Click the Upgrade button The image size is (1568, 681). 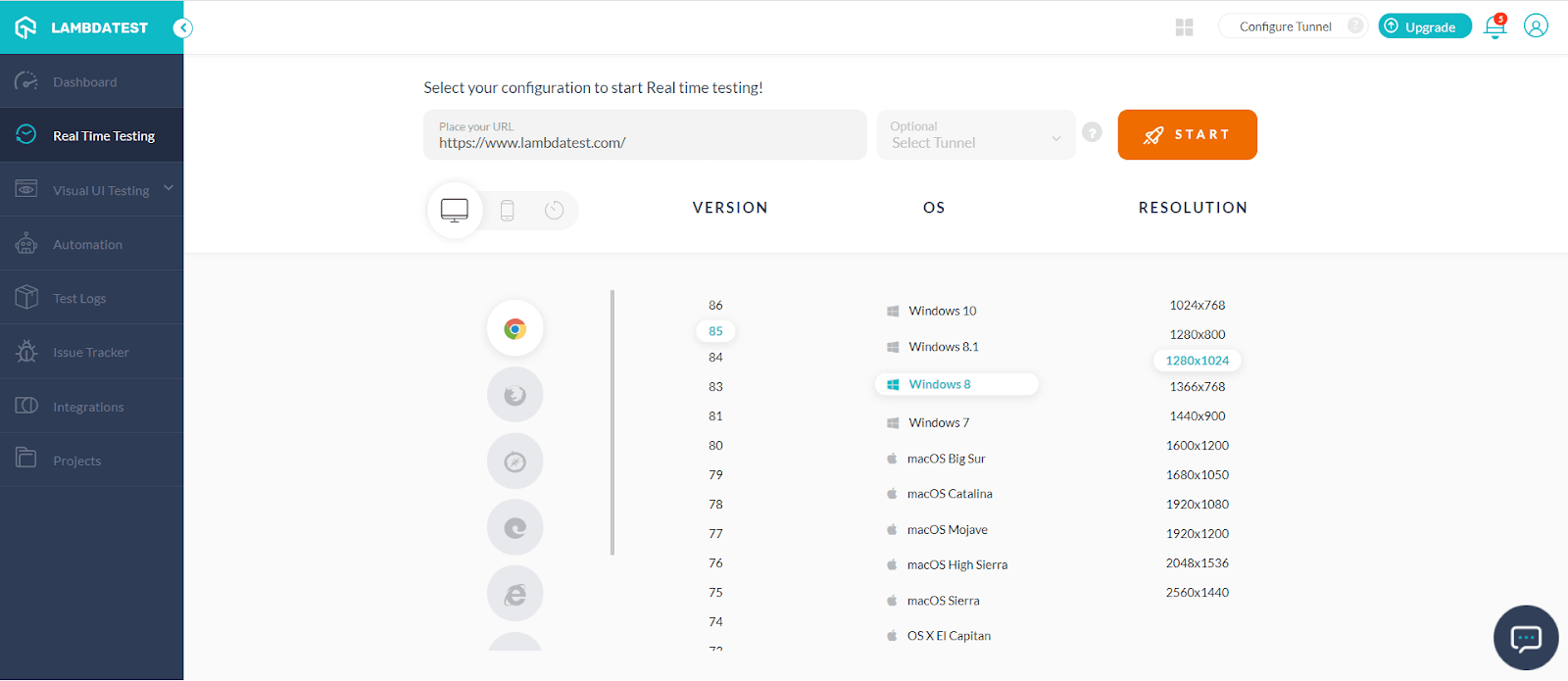1424,26
